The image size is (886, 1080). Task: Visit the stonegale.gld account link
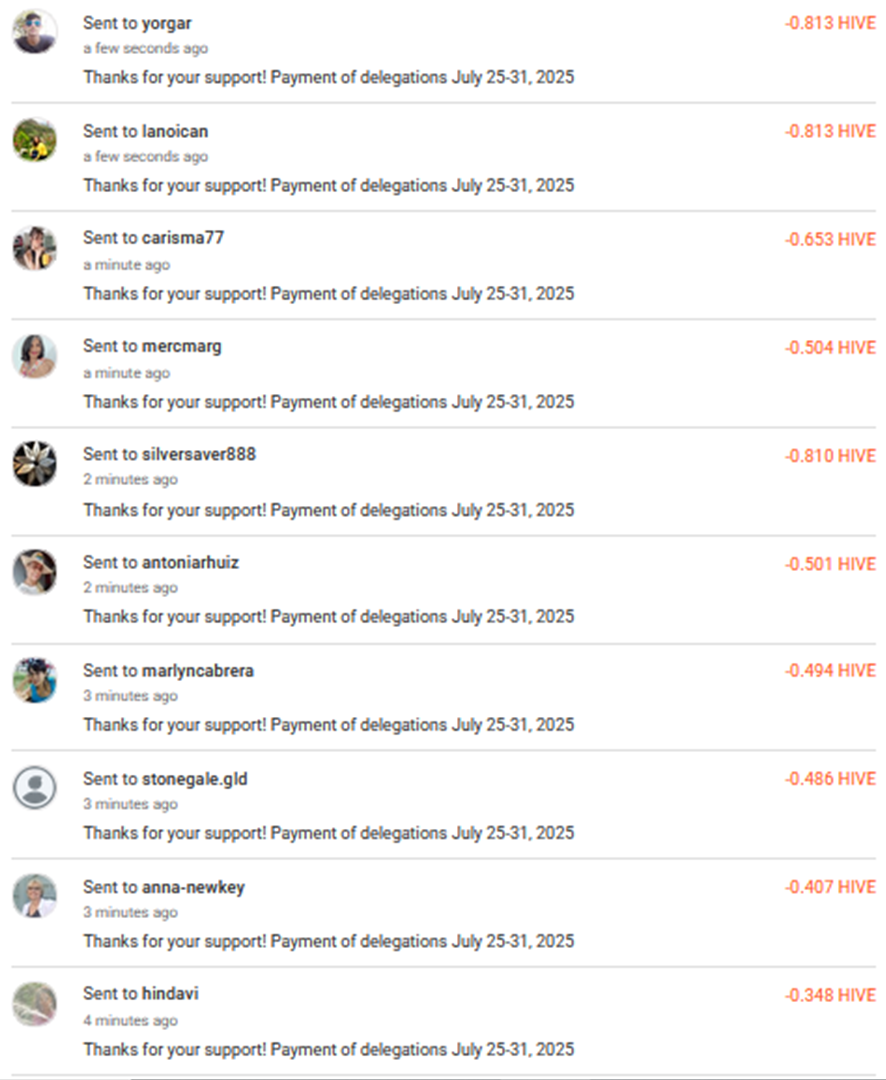tap(194, 779)
